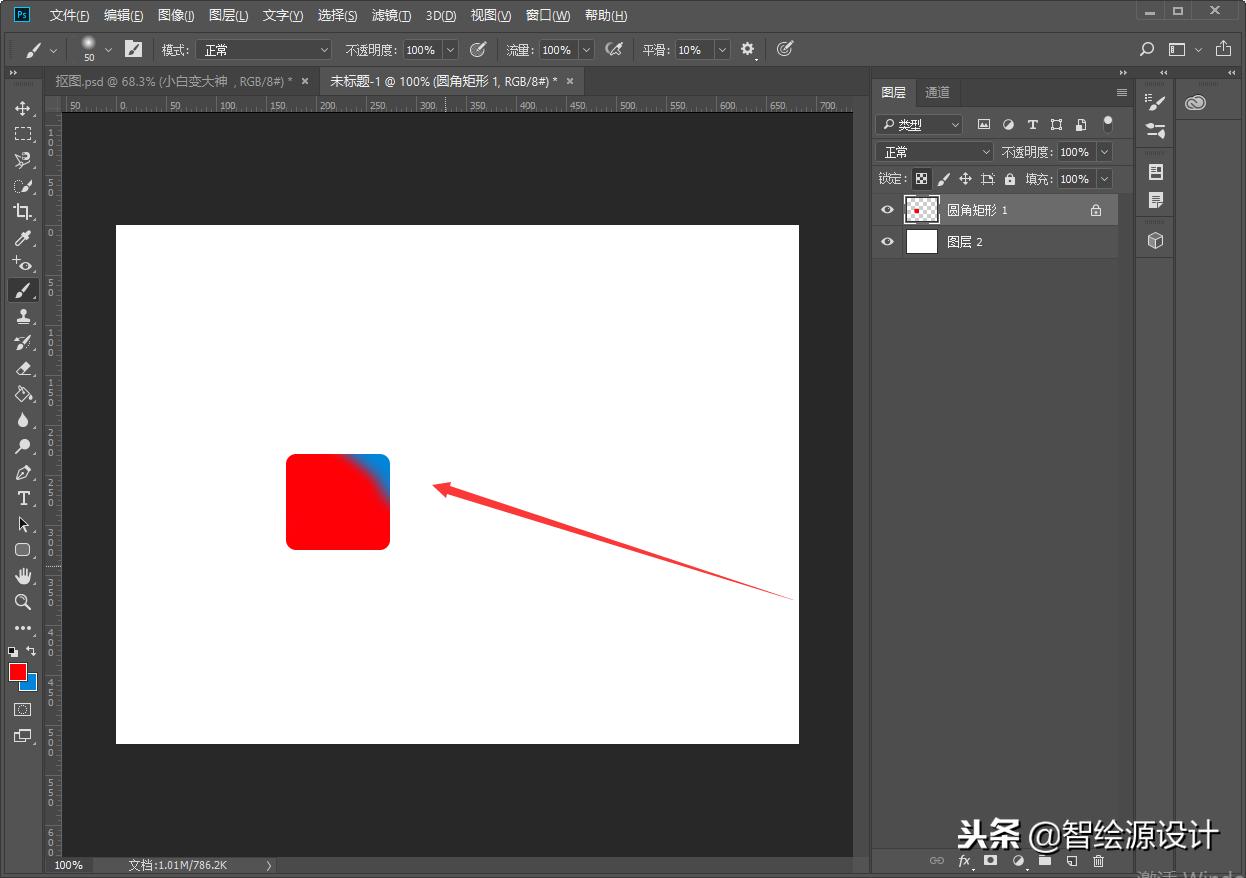Open the 图层 menu
Screen dimensions: 1246x878
(x=229, y=16)
